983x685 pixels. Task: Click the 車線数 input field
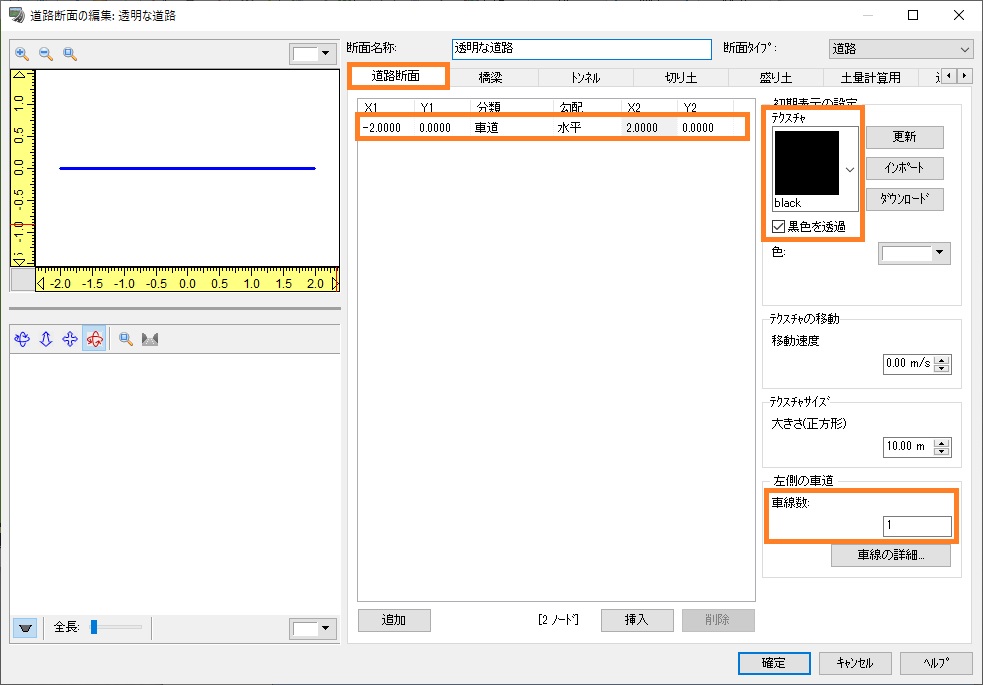coord(917,526)
